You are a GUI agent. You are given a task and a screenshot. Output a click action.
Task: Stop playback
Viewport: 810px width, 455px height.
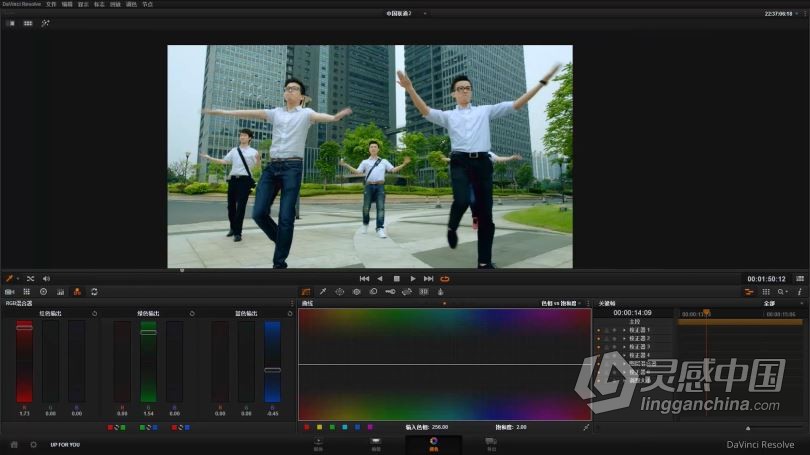[397, 279]
